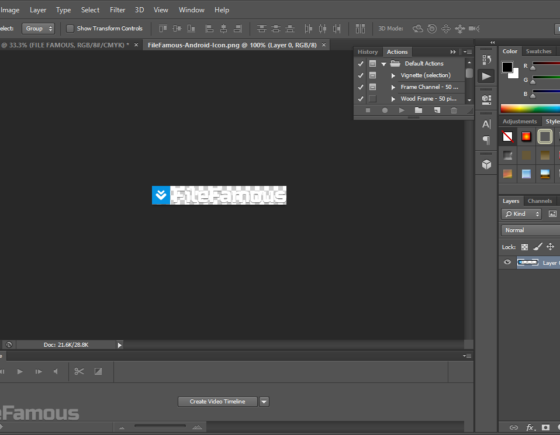The height and width of the screenshot is (435, 560).
Task: Click the Create Video Timeline button
Action: click(x=217, y=401)
